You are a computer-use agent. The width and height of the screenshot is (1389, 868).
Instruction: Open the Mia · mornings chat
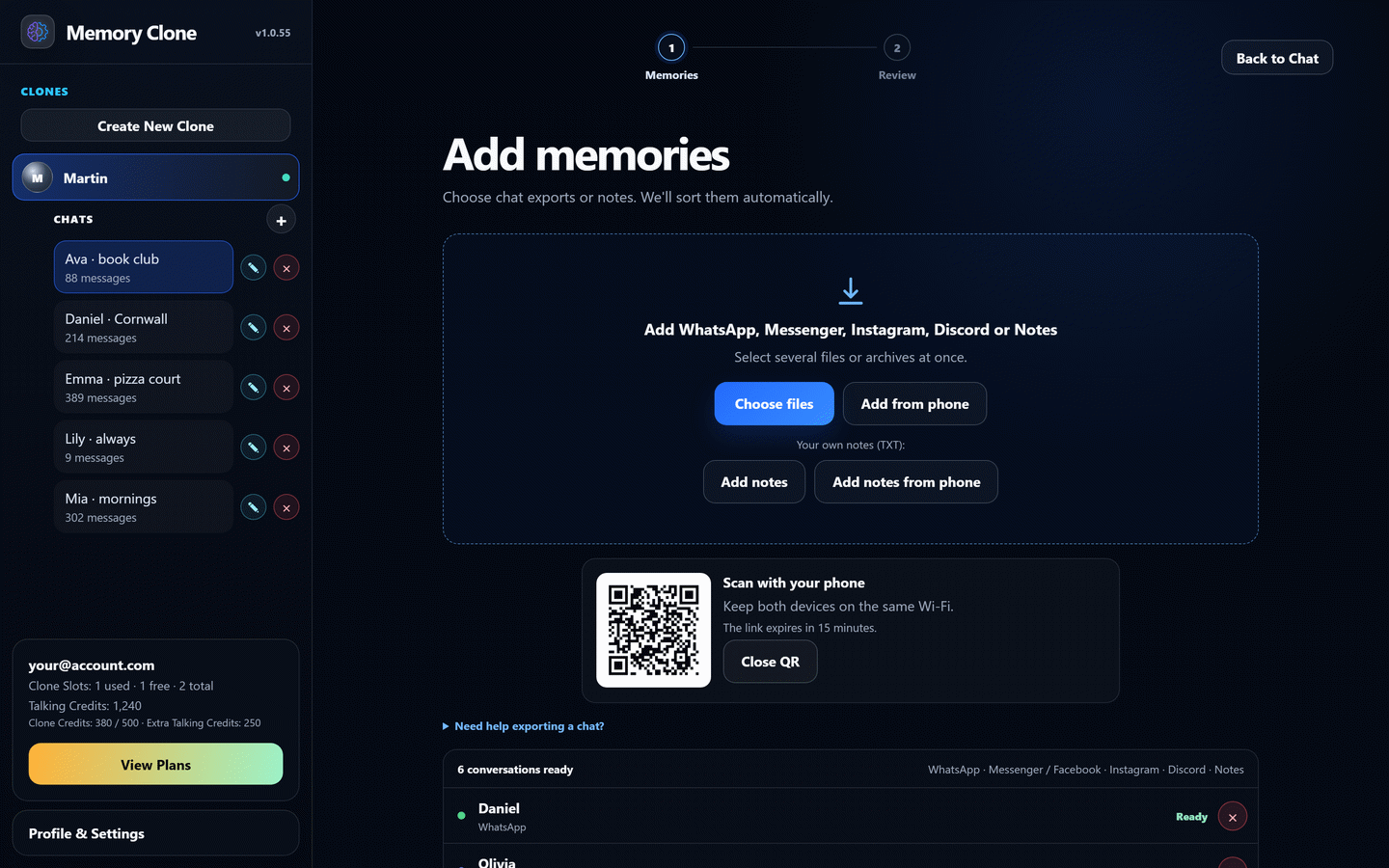coord(144,506)
